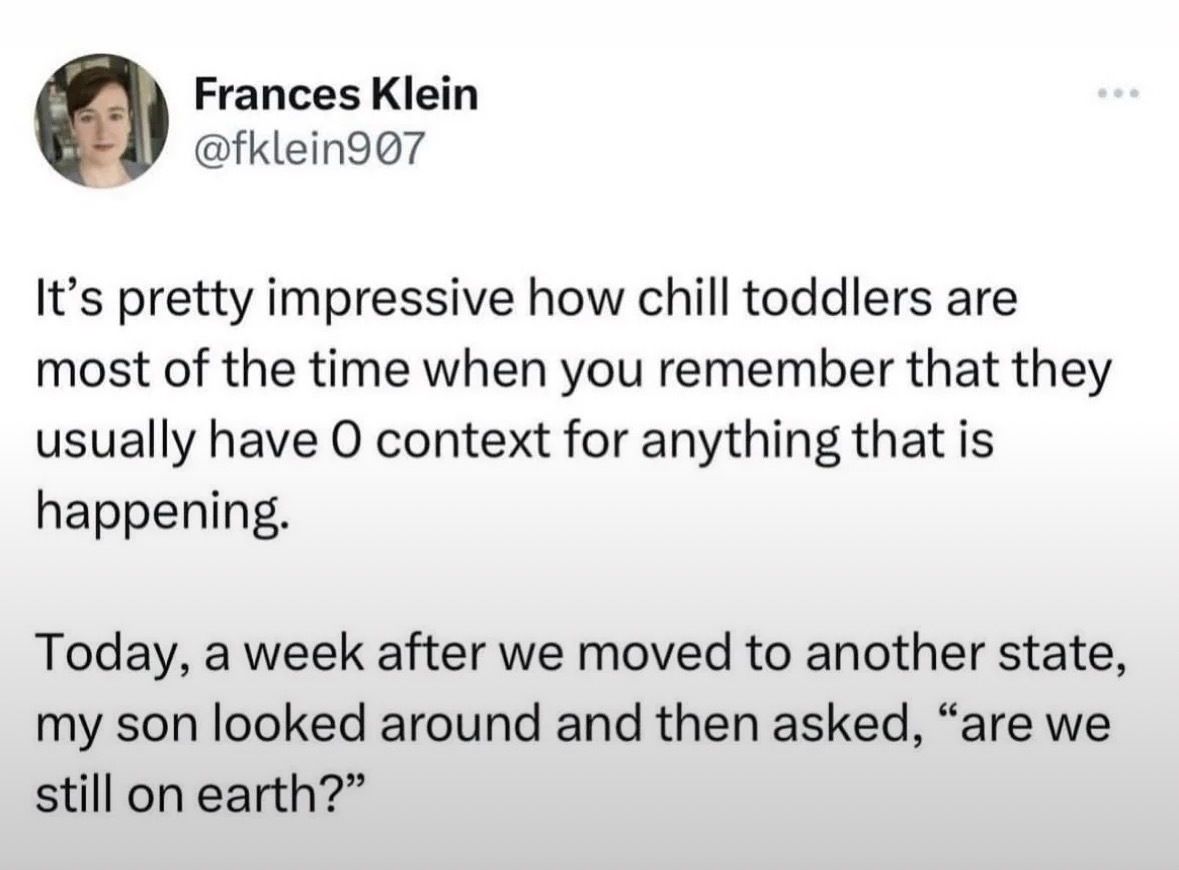The width and height of the screenshot is (1179, 870).
Task: Open the three-dot more options menu
Action: click(x=1118, y=95)
